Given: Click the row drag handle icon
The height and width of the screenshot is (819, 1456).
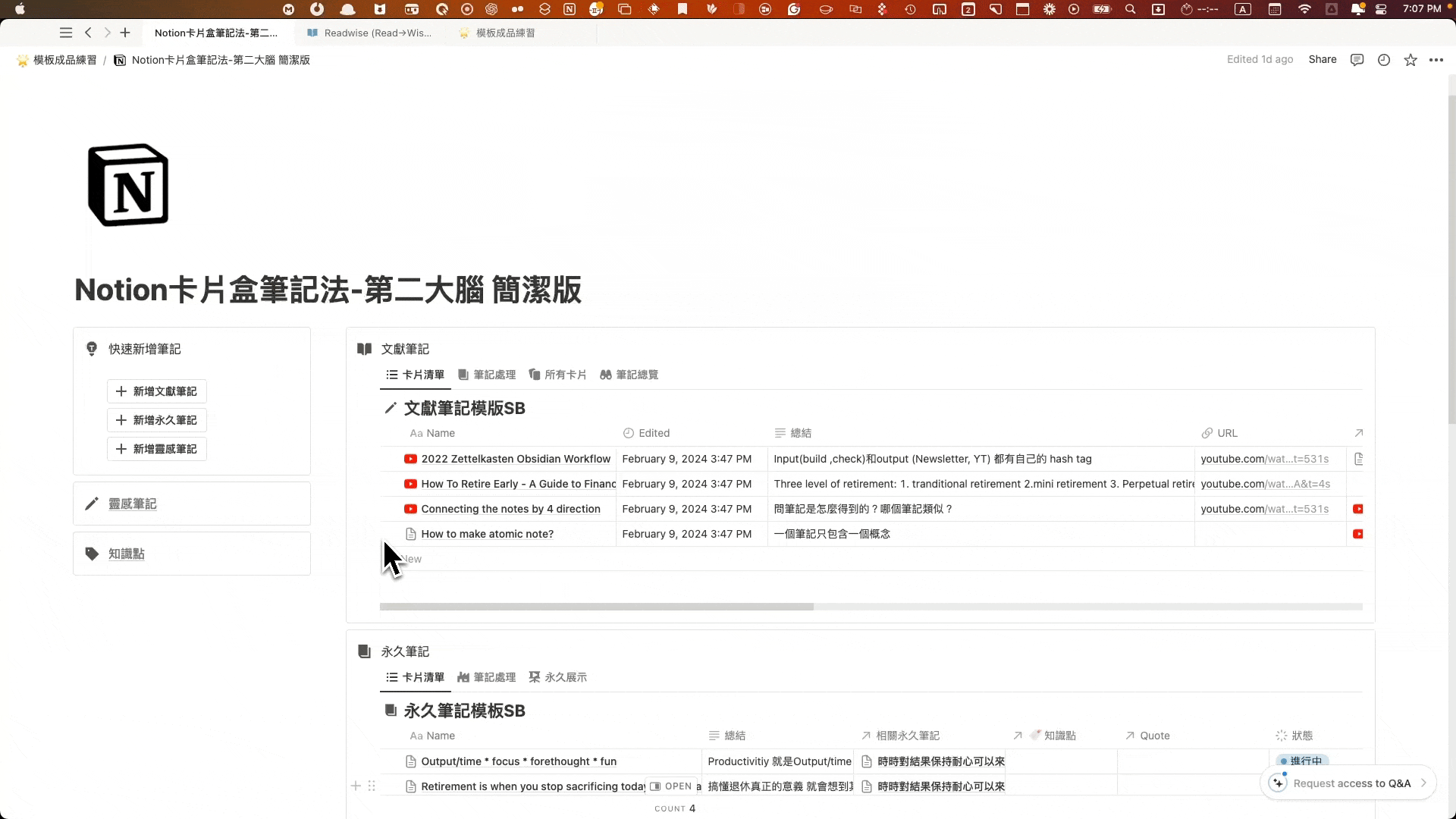Looking at the screenshot, I should click(x=372, y=786).
